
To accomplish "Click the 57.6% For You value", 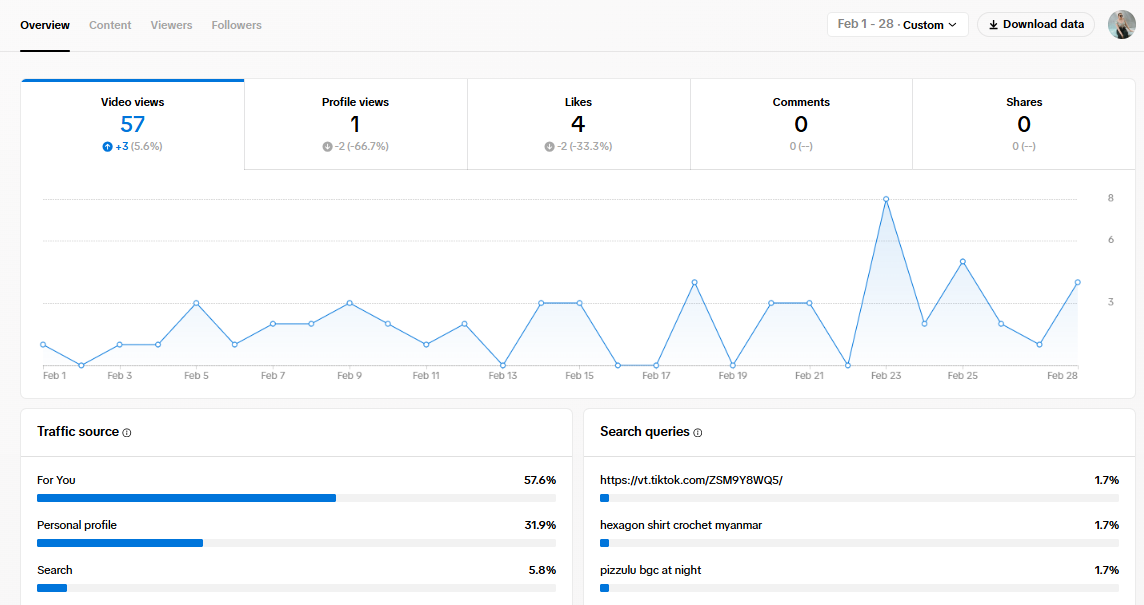I will pos(540,480).
